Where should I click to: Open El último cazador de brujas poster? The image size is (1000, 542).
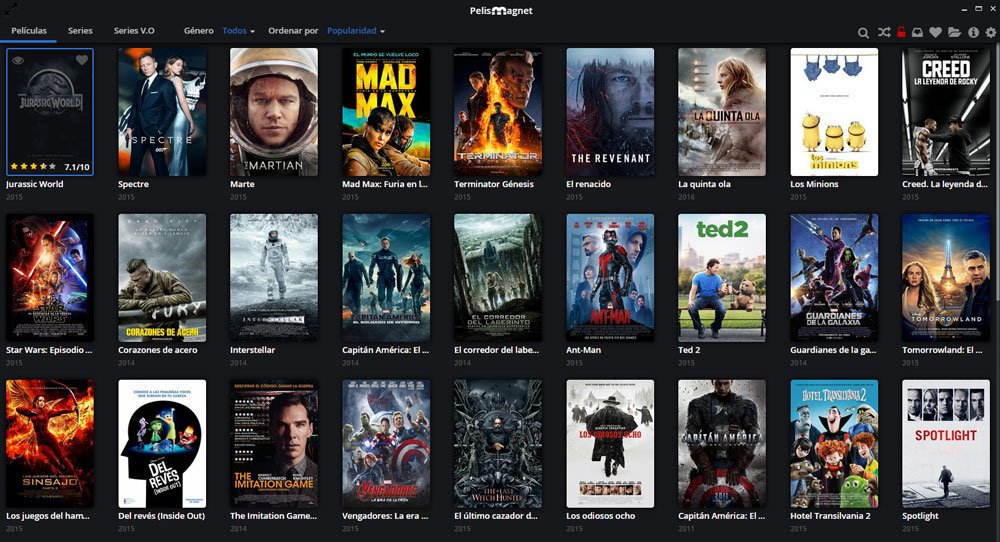497,444
